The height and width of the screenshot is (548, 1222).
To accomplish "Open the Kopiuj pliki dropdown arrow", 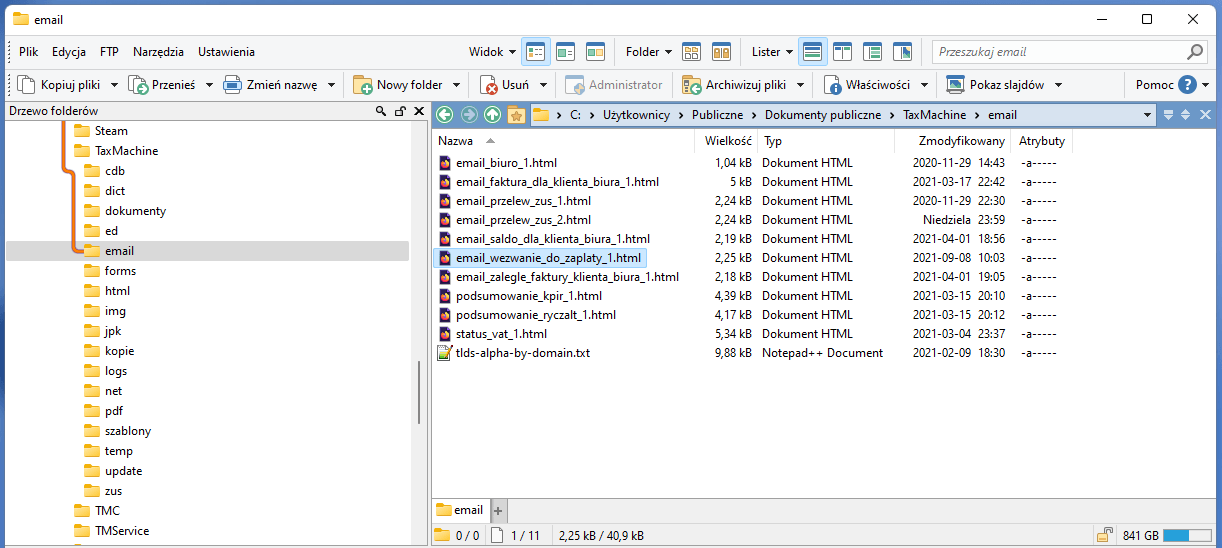I will [114, 85].
